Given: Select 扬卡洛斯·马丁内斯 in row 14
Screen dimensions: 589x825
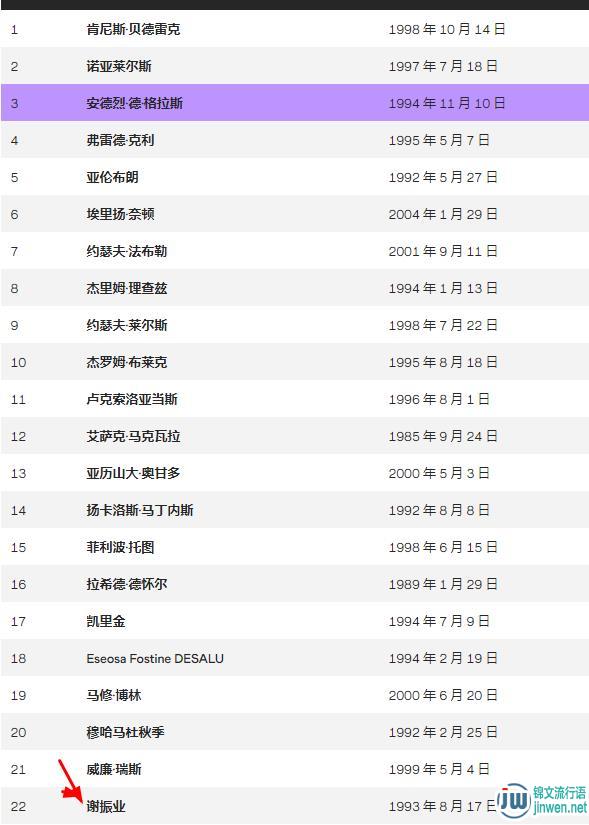Looking at the screenshot, I should pyautogui.click(x=140, y=510).
